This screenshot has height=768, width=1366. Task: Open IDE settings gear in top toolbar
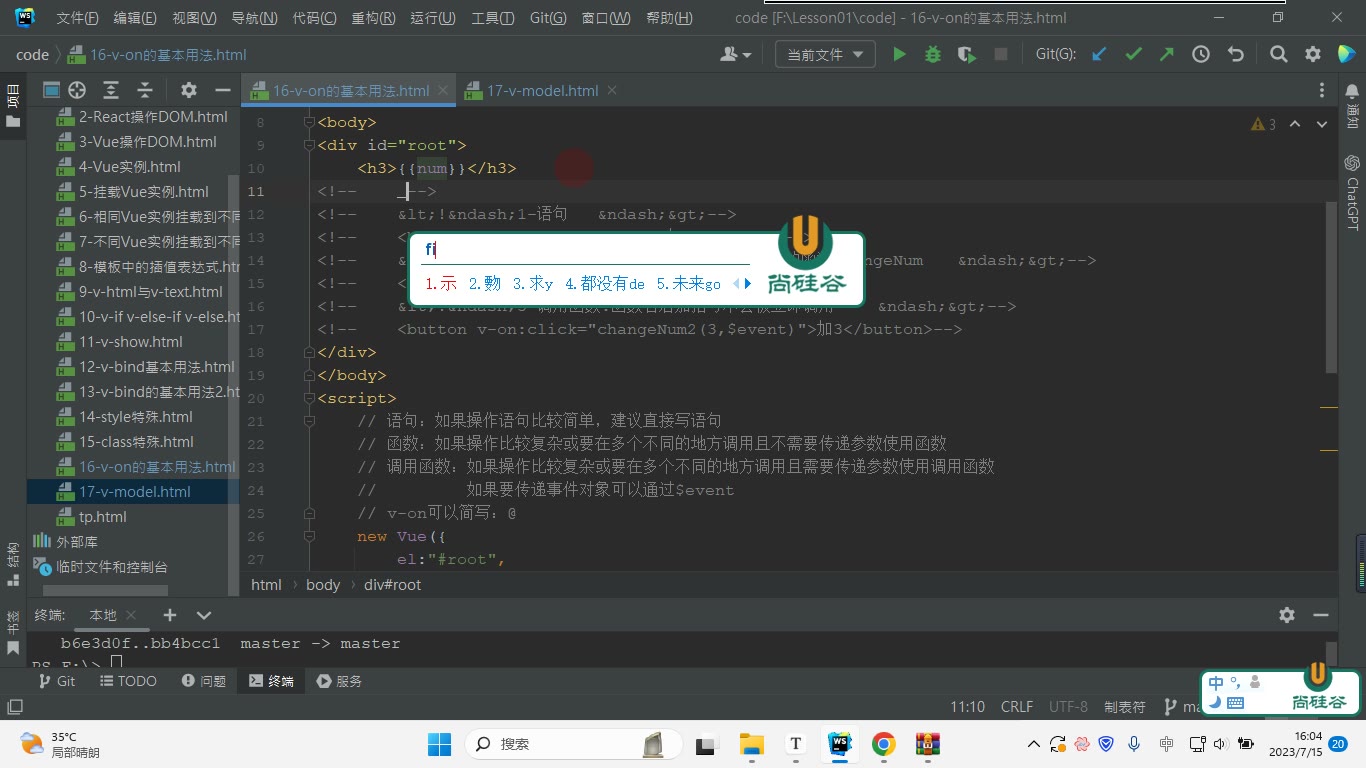click(x=1313, y=55)
